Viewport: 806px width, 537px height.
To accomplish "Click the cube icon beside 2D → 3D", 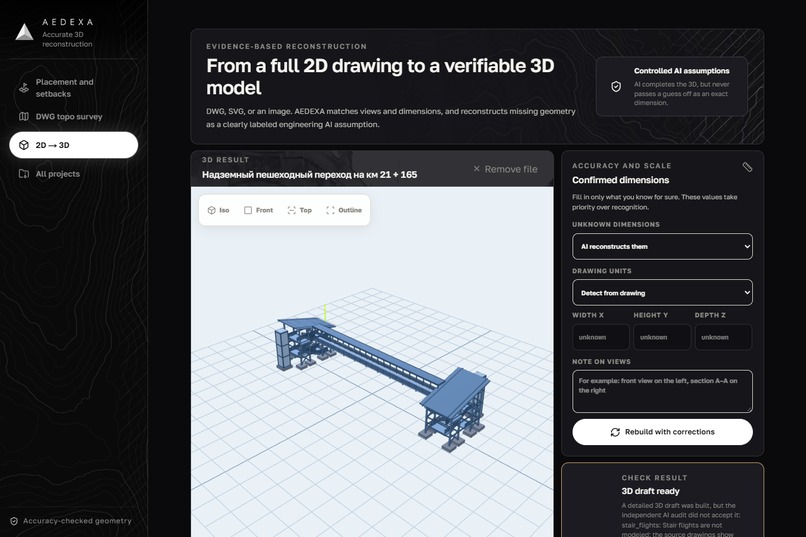I will point(24,145).
